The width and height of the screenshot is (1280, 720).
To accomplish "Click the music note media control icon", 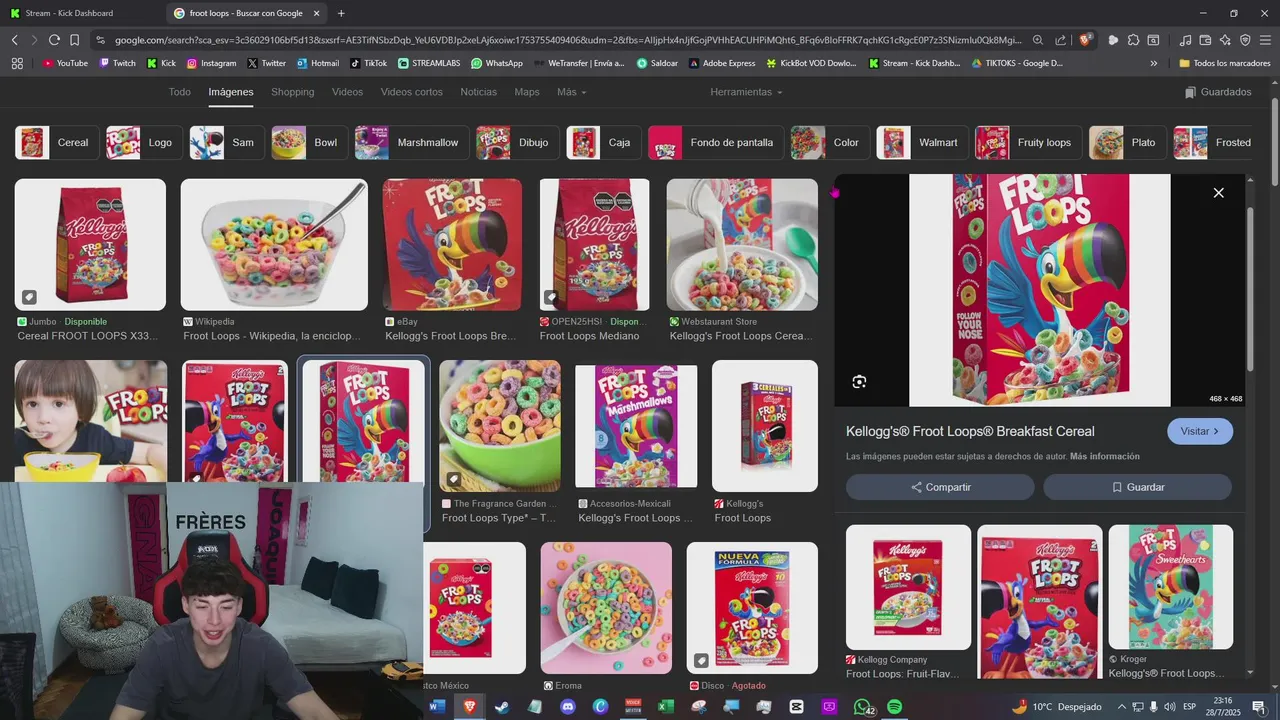I will [x=1185, y=40].
